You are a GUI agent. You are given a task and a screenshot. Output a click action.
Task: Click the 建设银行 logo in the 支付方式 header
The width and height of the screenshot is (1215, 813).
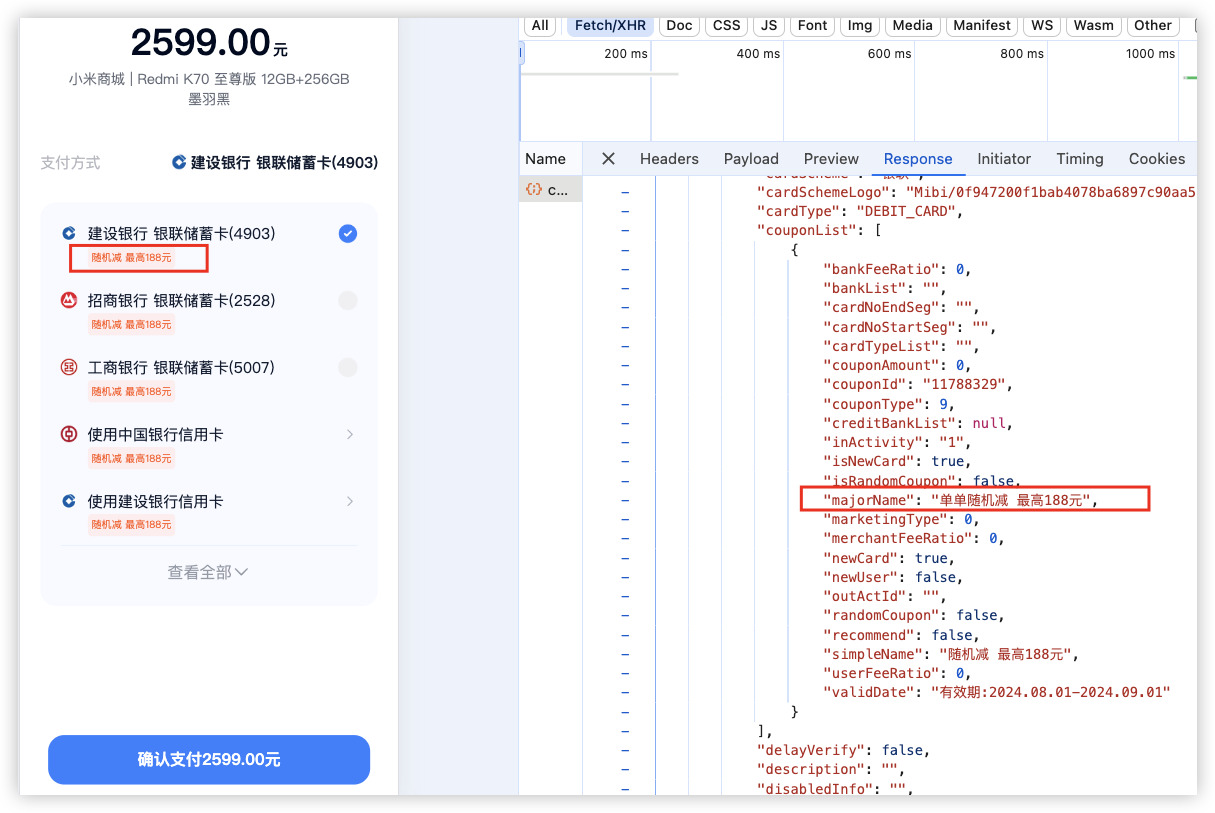179,162
